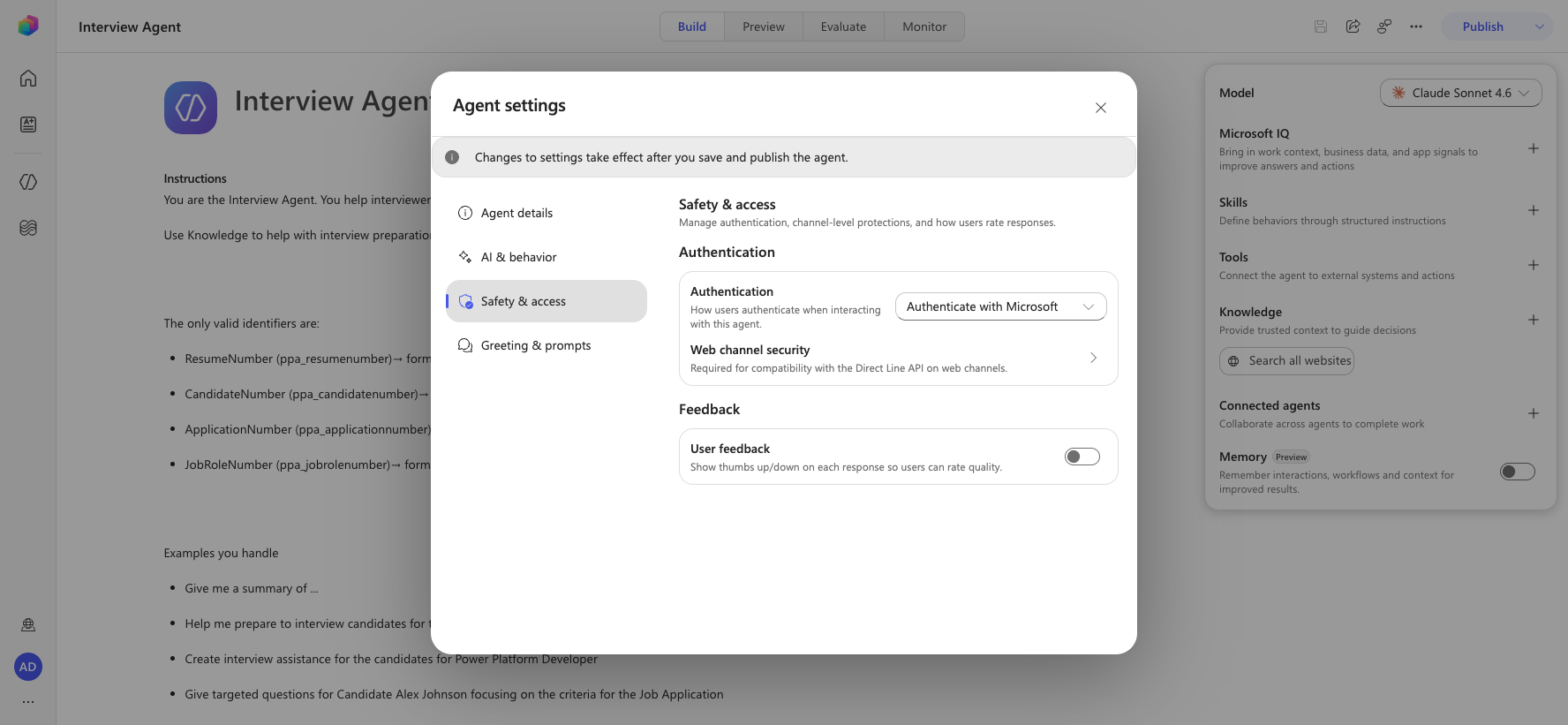Switch to the Evaluate tab

tap(843, 26)
